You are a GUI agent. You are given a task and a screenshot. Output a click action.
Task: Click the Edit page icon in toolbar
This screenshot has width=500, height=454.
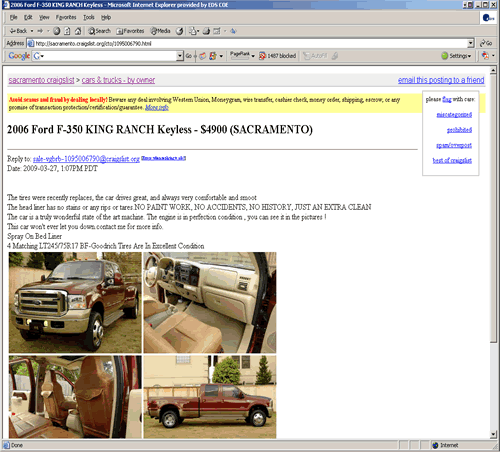point(217,31)
